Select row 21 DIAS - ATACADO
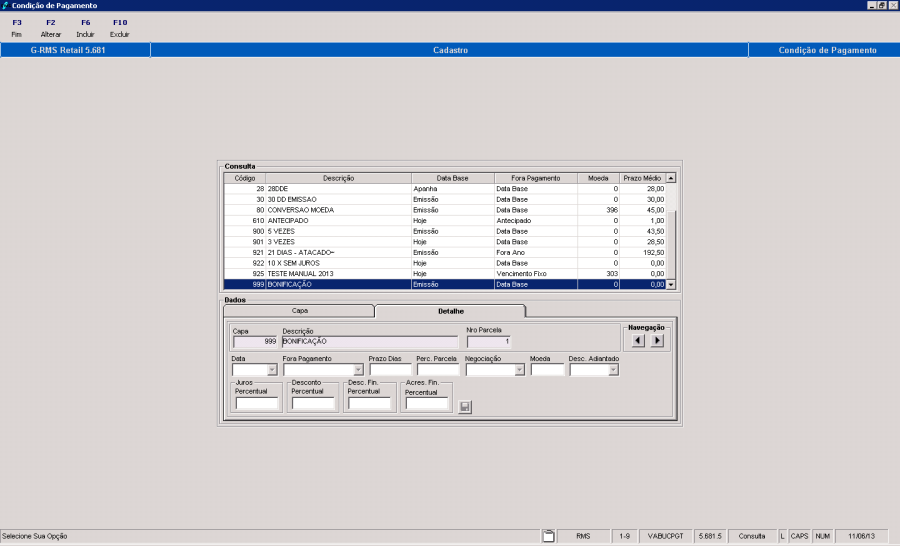Viewport: 900px width, 546px height. point(445,253)
